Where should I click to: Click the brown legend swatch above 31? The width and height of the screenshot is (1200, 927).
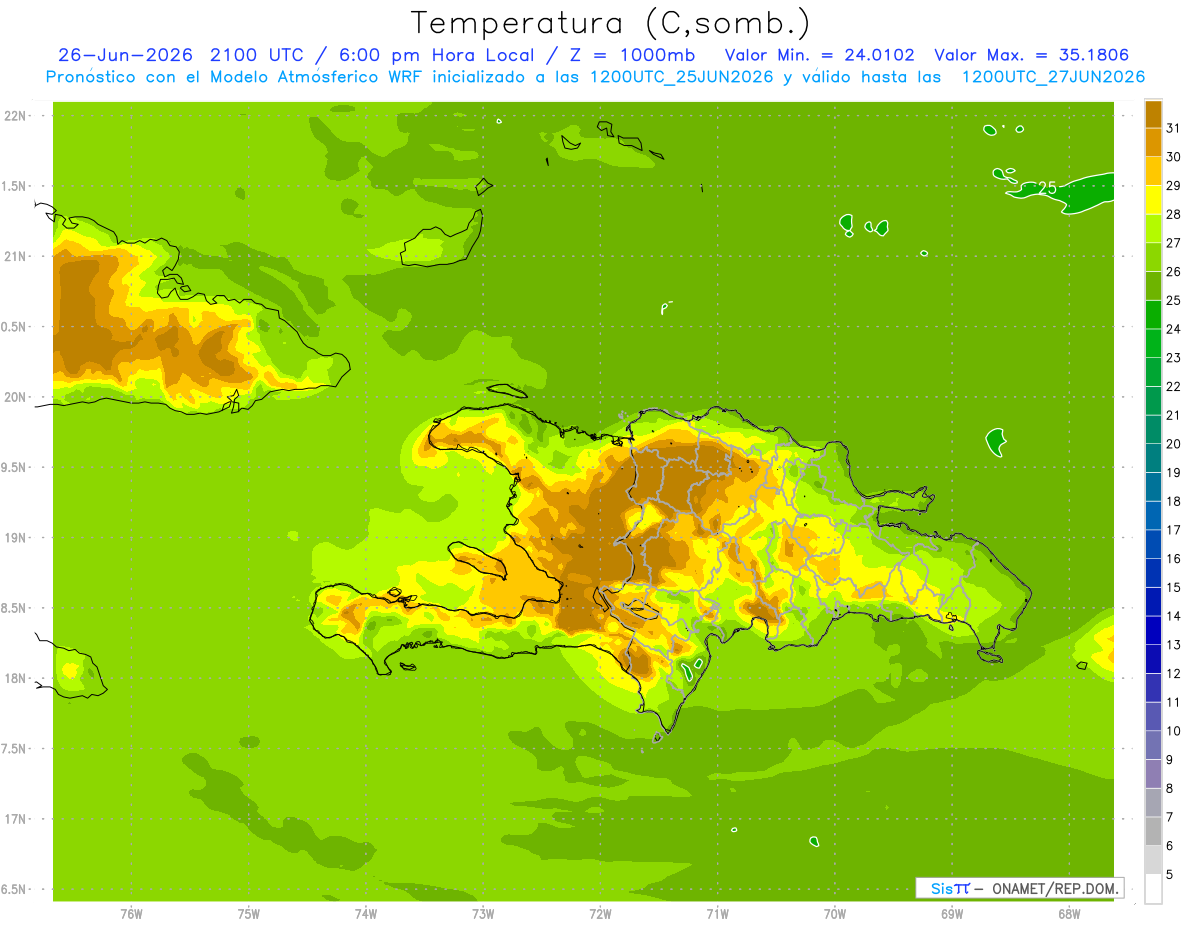(x=1153, y=115)
